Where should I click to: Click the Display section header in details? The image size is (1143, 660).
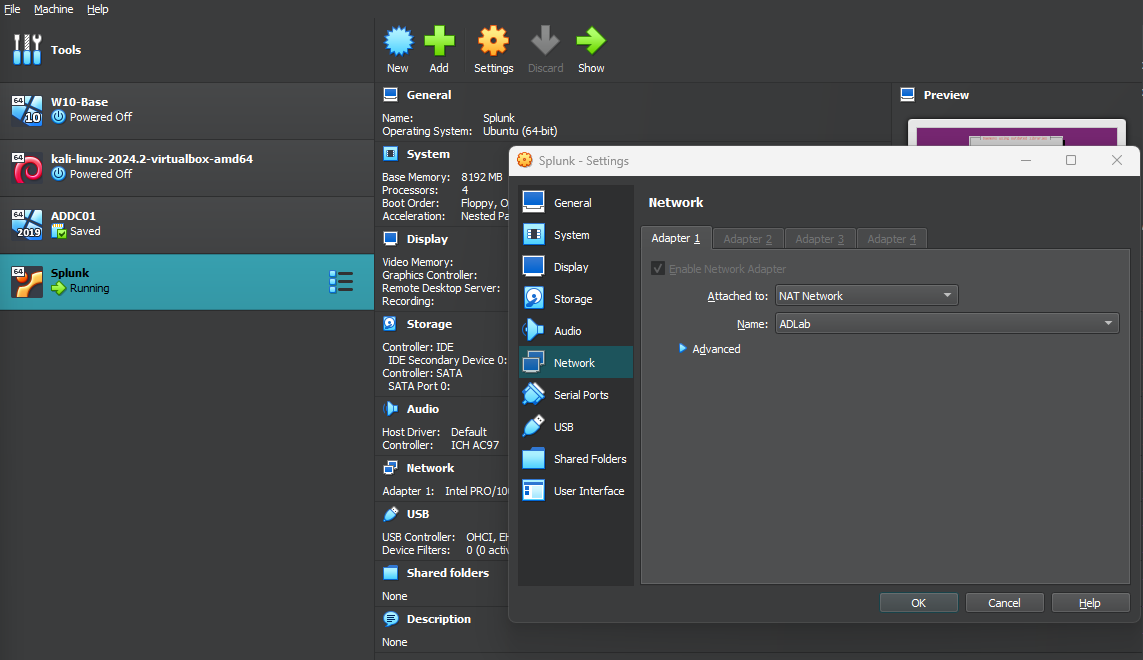coord(427,239)
